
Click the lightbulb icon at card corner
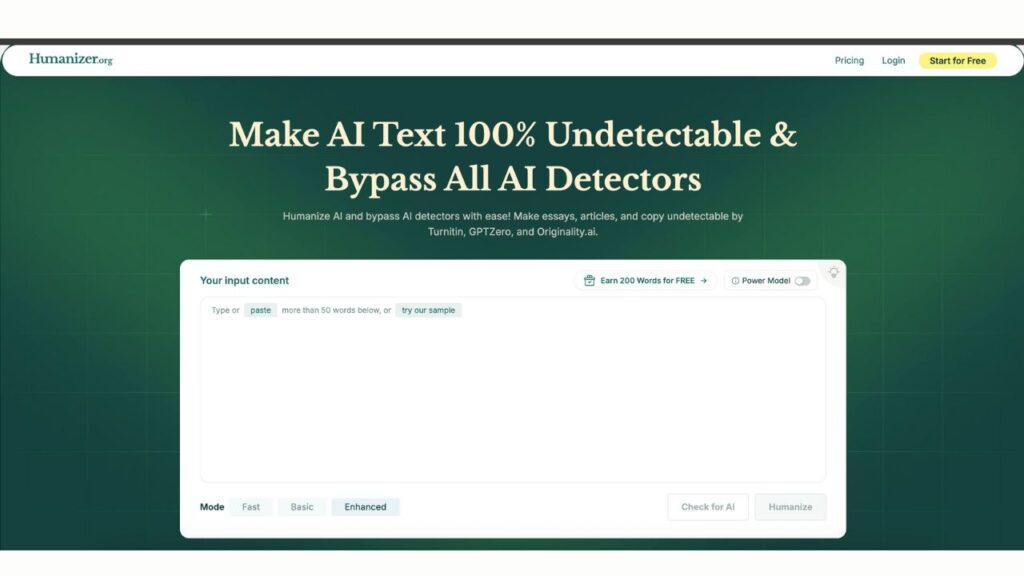coord(833,272)
